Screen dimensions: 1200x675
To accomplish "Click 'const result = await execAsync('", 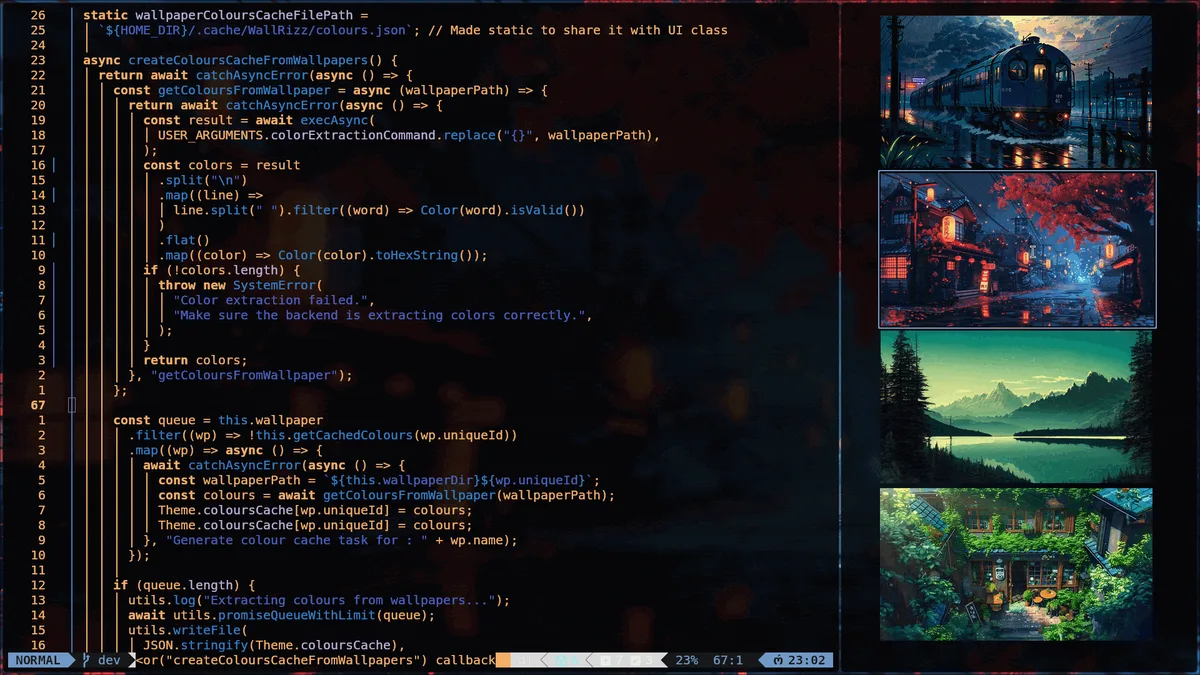I will (259, 120).
